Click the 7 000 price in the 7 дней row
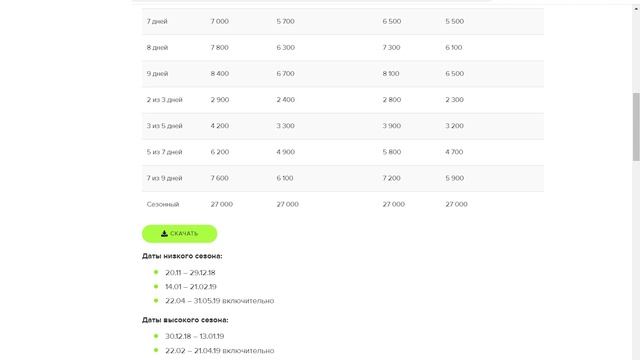This screenshot has width=640, height=360. (x=220, y=21)
